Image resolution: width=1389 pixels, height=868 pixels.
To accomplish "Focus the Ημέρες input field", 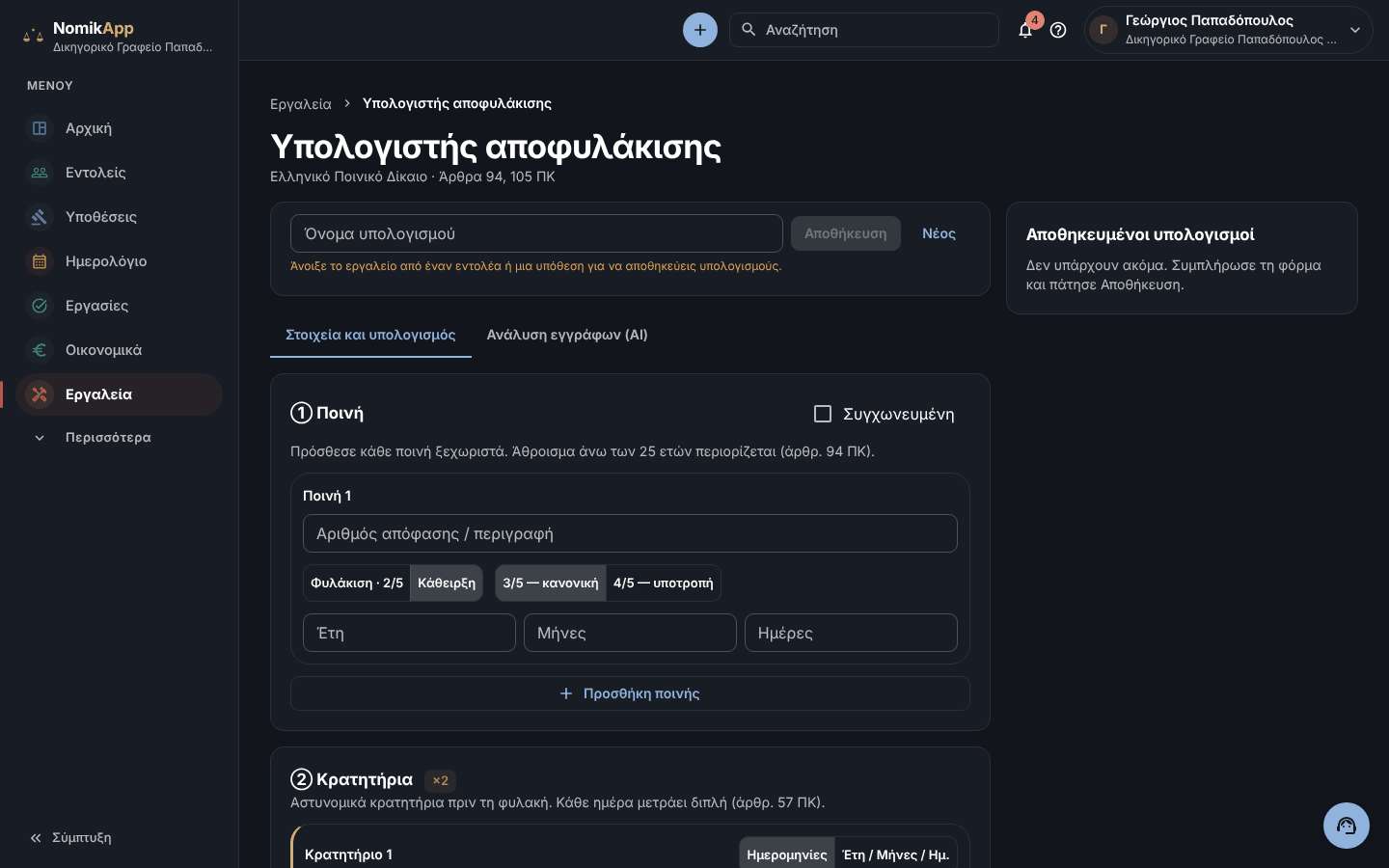I will click(x=851, y=633).
